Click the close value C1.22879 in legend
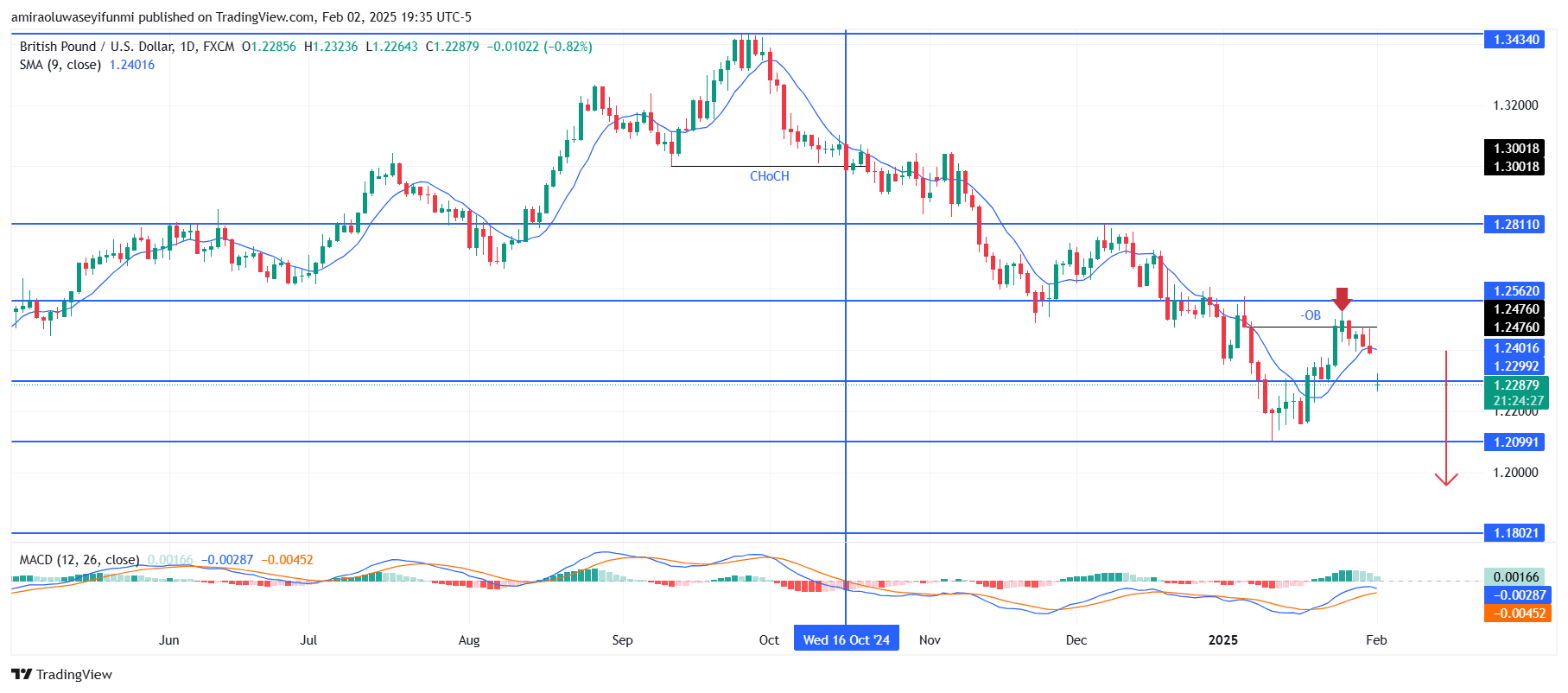This screenshot has width=1568, height=693. pyautogui.click(x=452, y=47)
